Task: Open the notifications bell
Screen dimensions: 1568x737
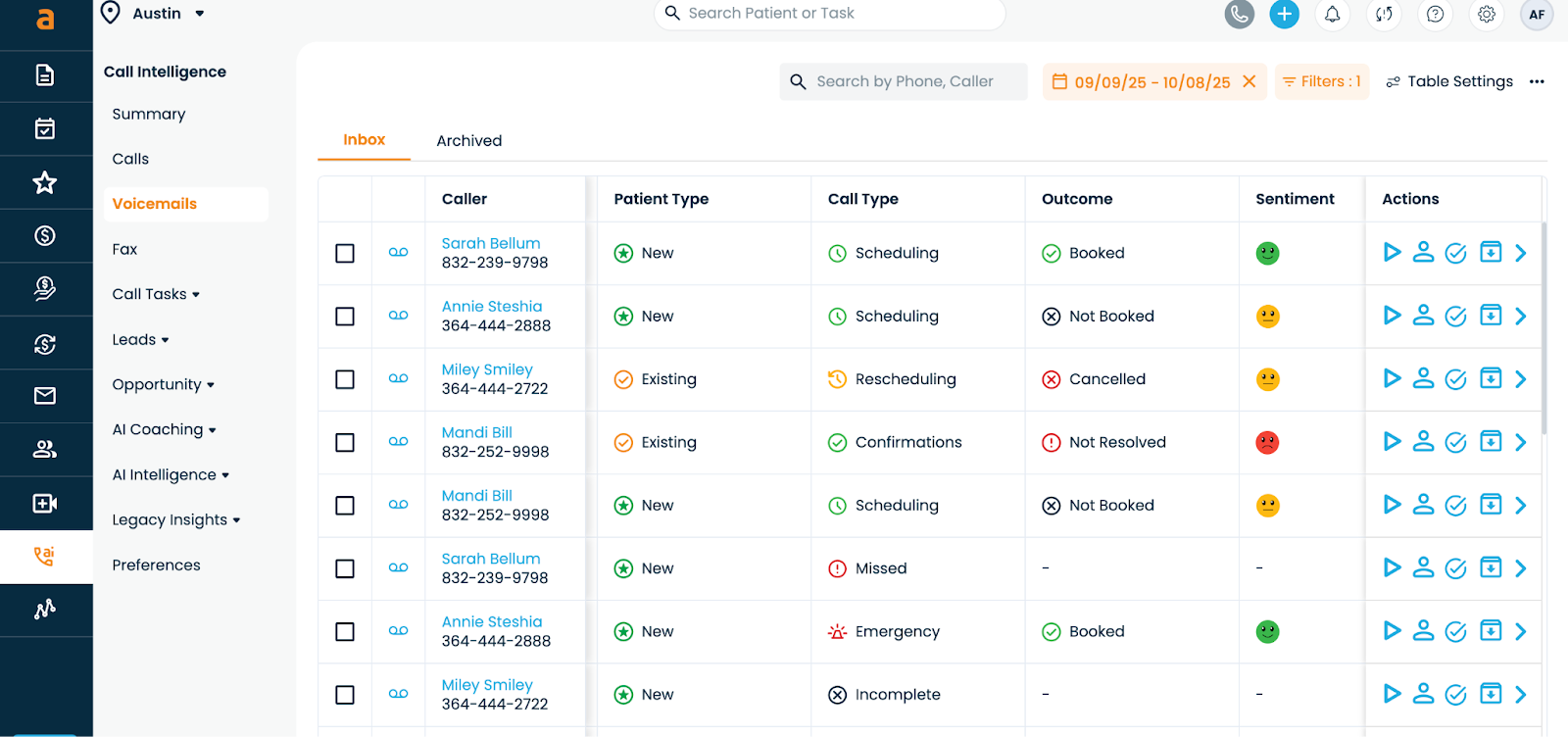Action: [1332, 14]
